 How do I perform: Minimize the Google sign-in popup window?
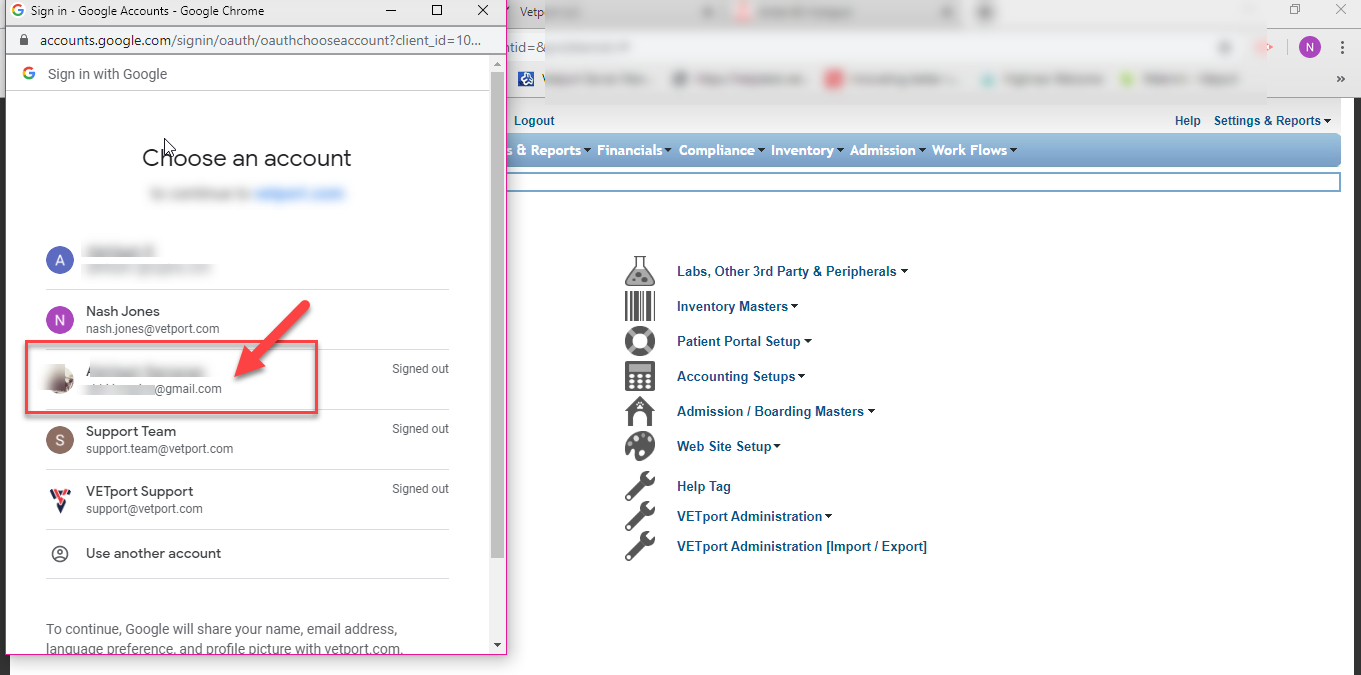click(391, 11)
